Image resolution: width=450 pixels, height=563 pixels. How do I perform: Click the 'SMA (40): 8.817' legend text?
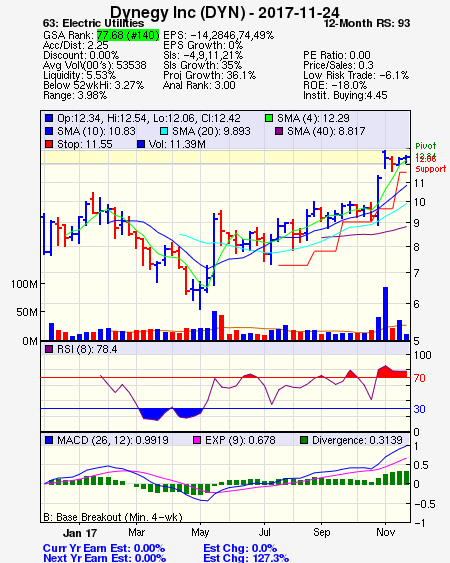tap(326, 131)
